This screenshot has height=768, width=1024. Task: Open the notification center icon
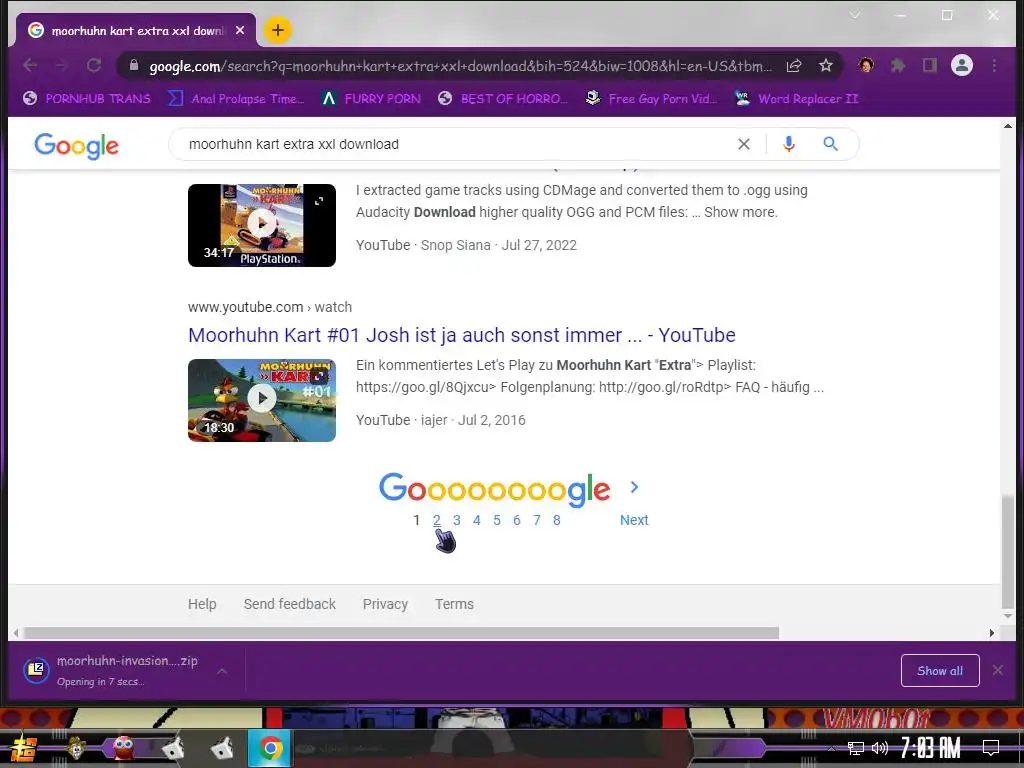pos(991,747)
